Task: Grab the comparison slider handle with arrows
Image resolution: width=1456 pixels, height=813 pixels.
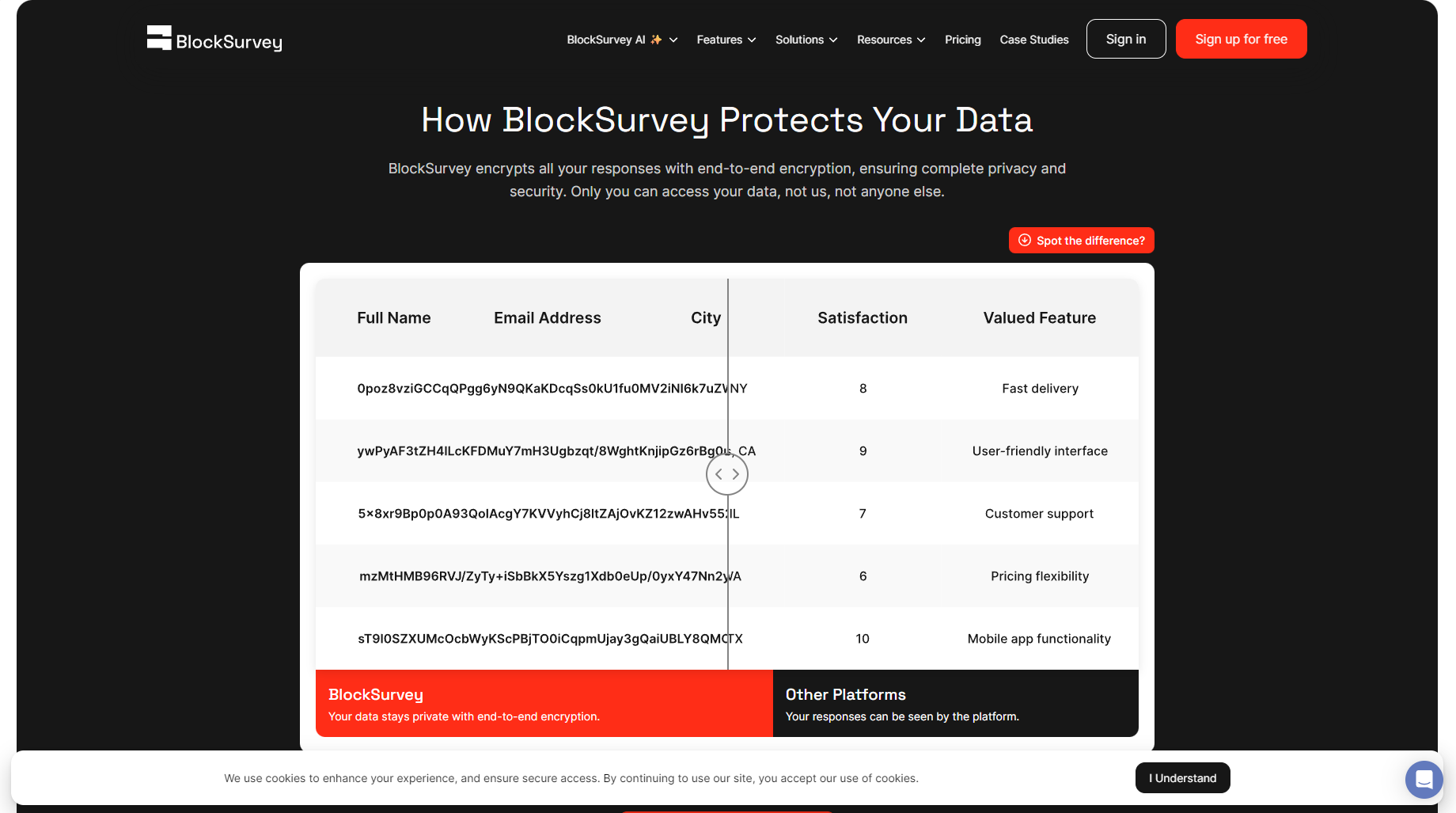Action: (727, 474)
